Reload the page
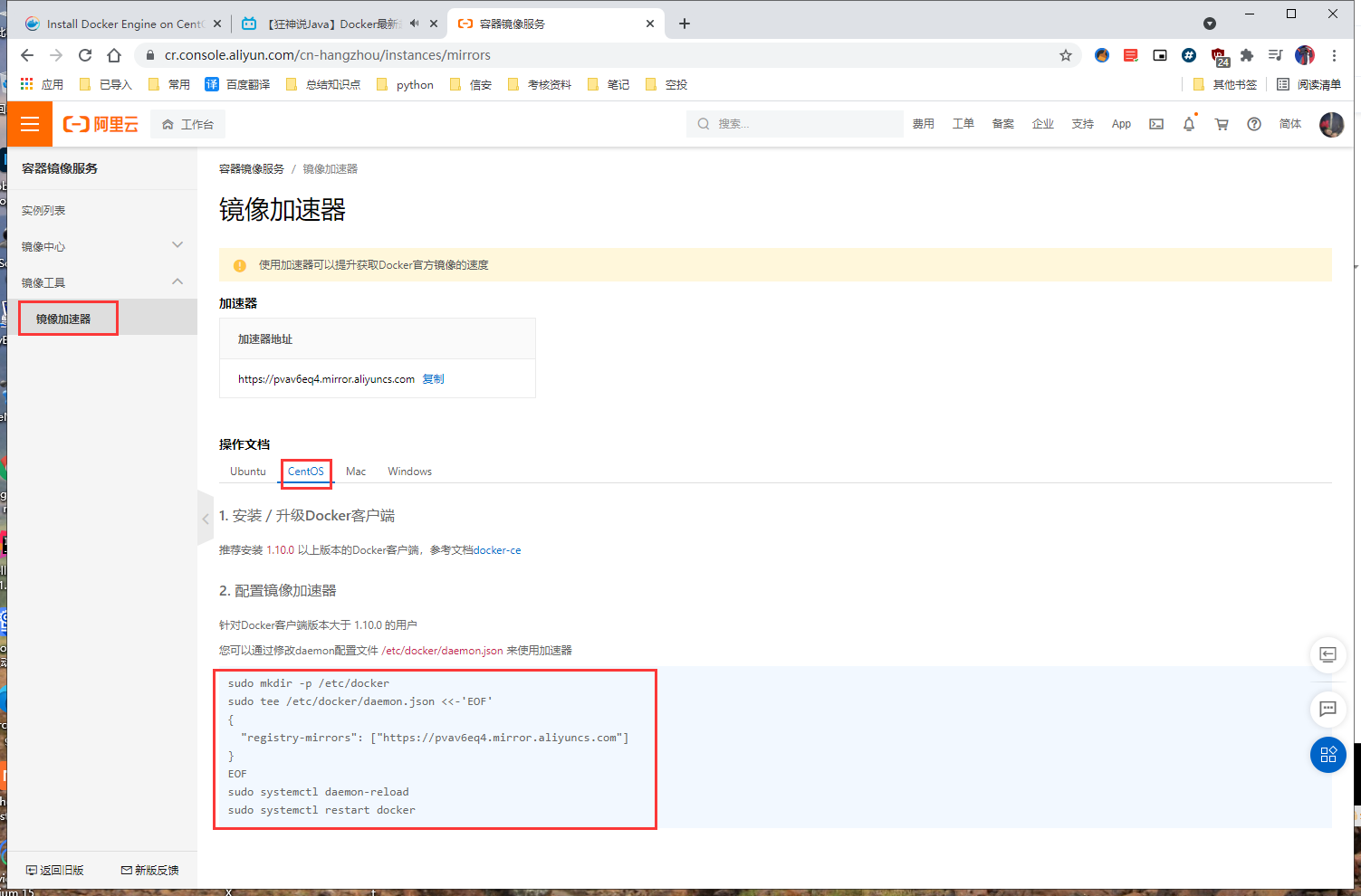The image size is (1361, 896). click(85, 55)
